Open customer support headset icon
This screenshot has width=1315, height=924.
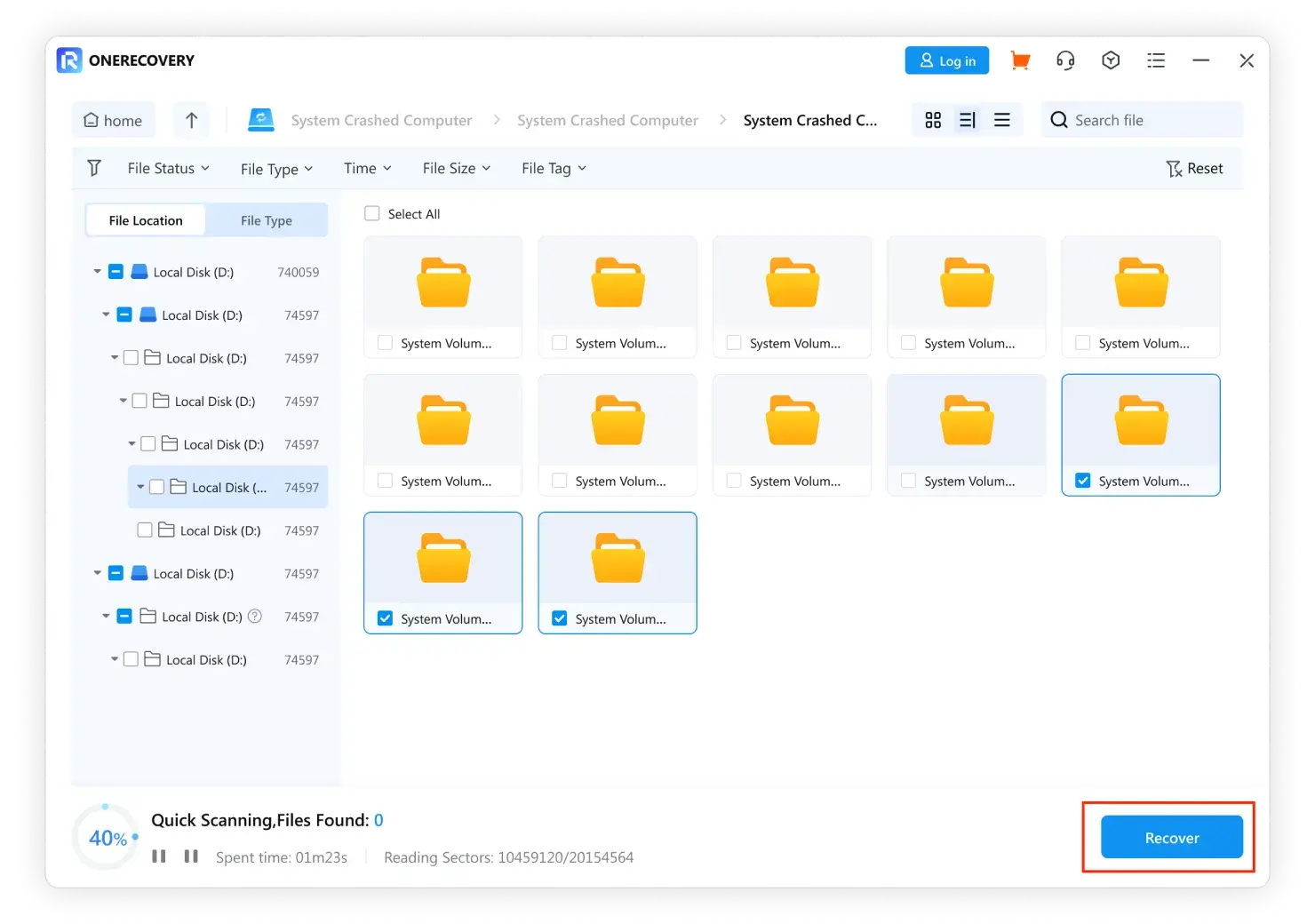(x=1065, y=60)
